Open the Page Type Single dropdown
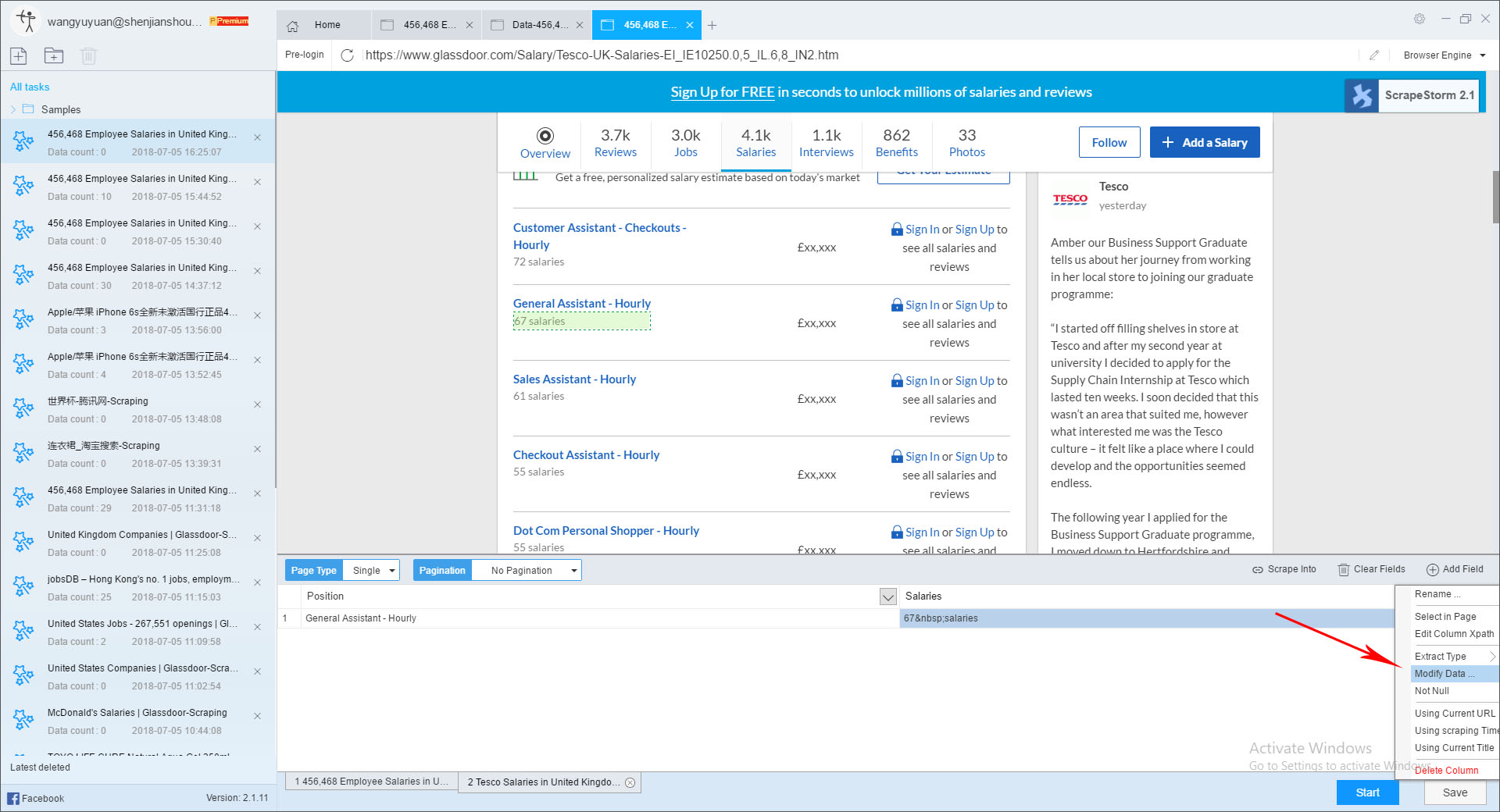The height and width of the screenshot is (812, 1500). 372,571
